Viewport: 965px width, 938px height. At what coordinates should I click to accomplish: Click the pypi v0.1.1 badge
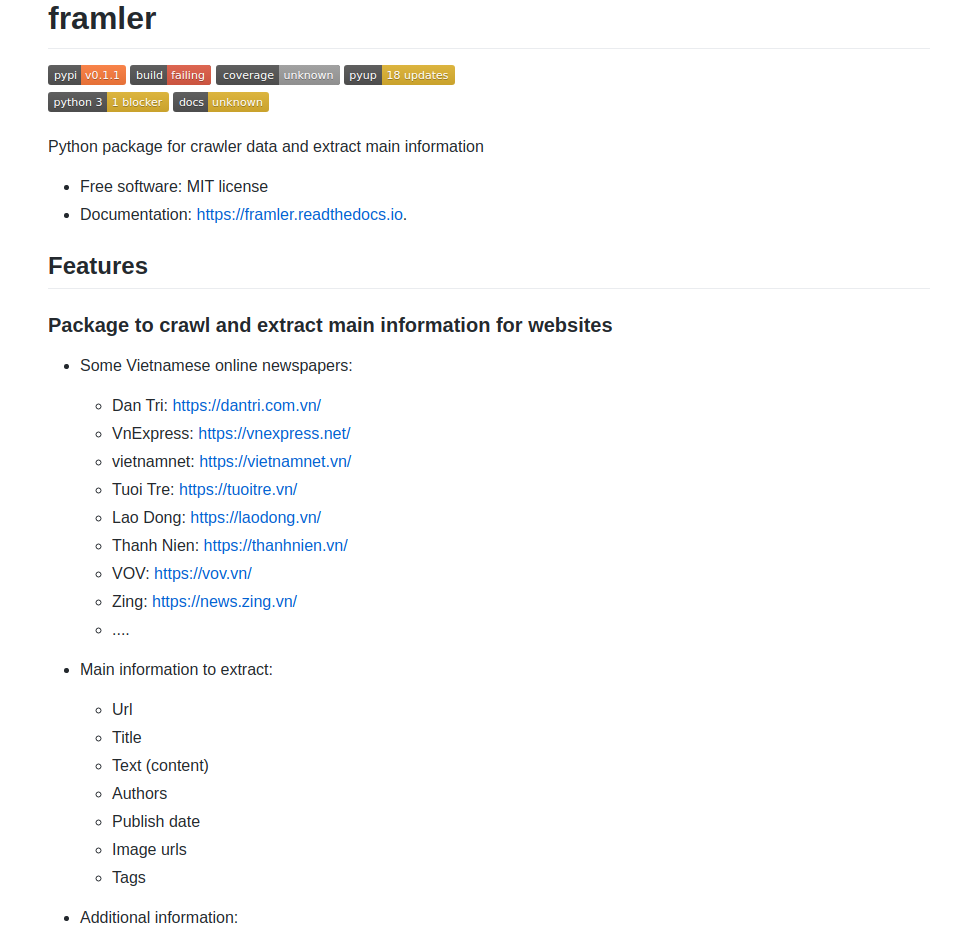coord(87,75)
